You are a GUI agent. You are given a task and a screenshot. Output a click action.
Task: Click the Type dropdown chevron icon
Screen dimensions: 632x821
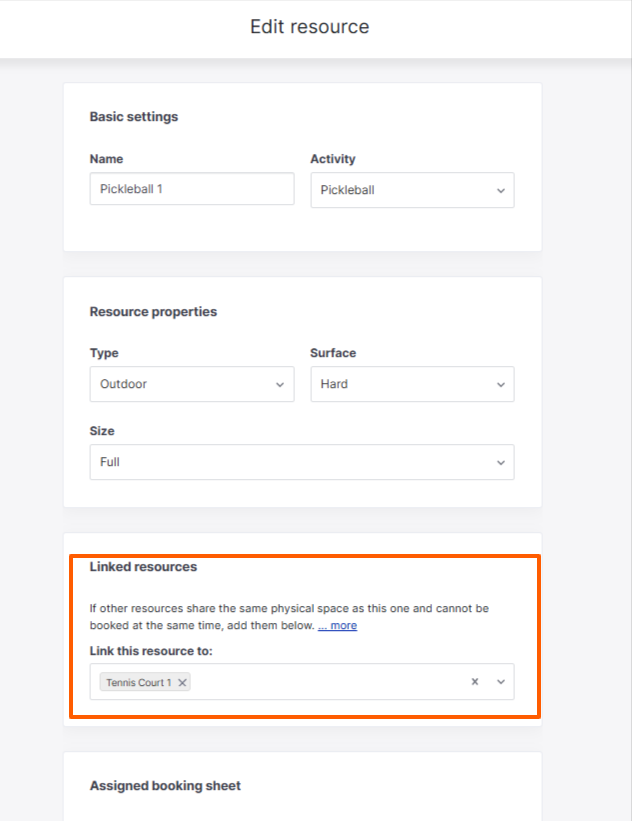point(280,385)
